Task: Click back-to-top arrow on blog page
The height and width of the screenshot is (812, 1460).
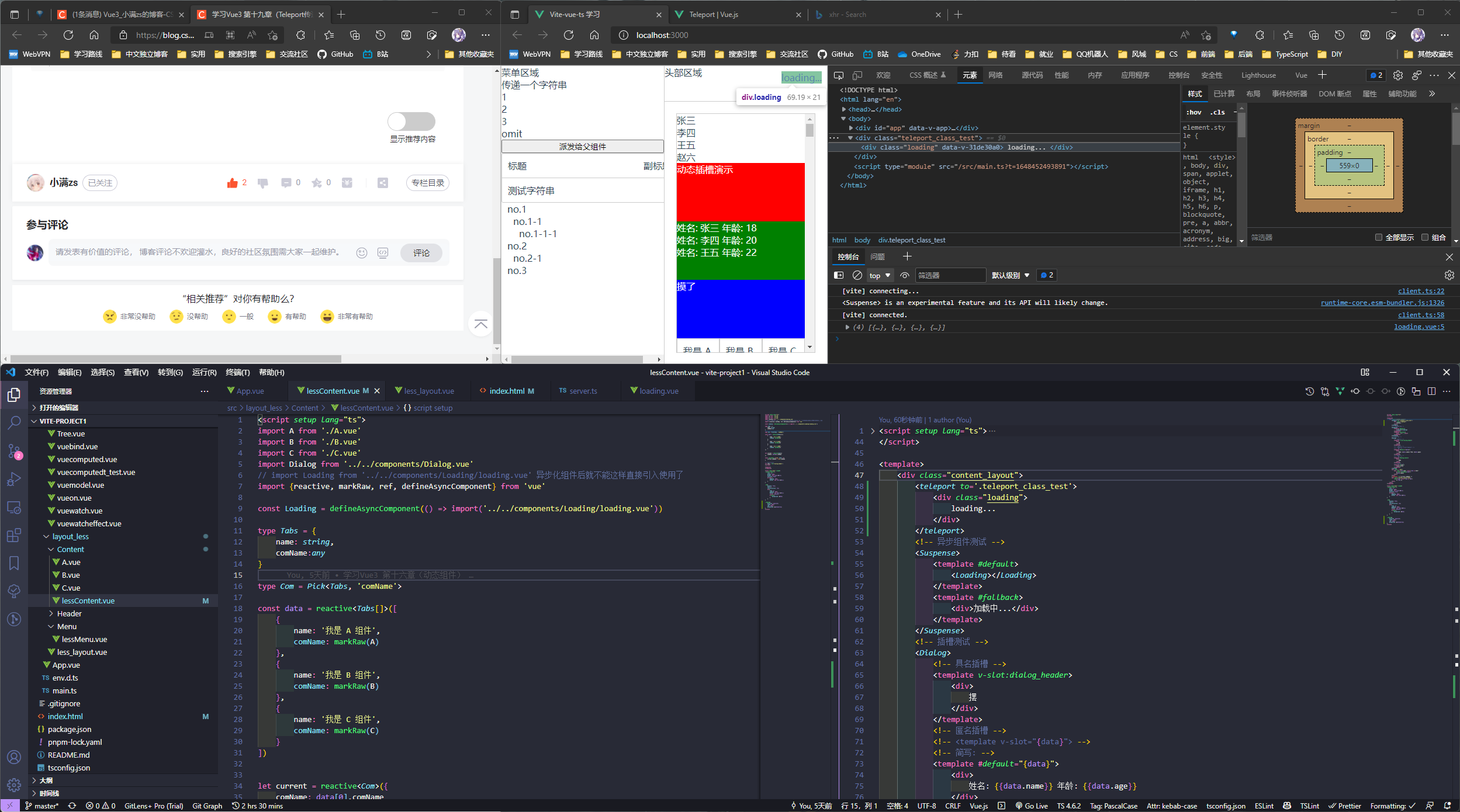Action: [x=481, y=324]
